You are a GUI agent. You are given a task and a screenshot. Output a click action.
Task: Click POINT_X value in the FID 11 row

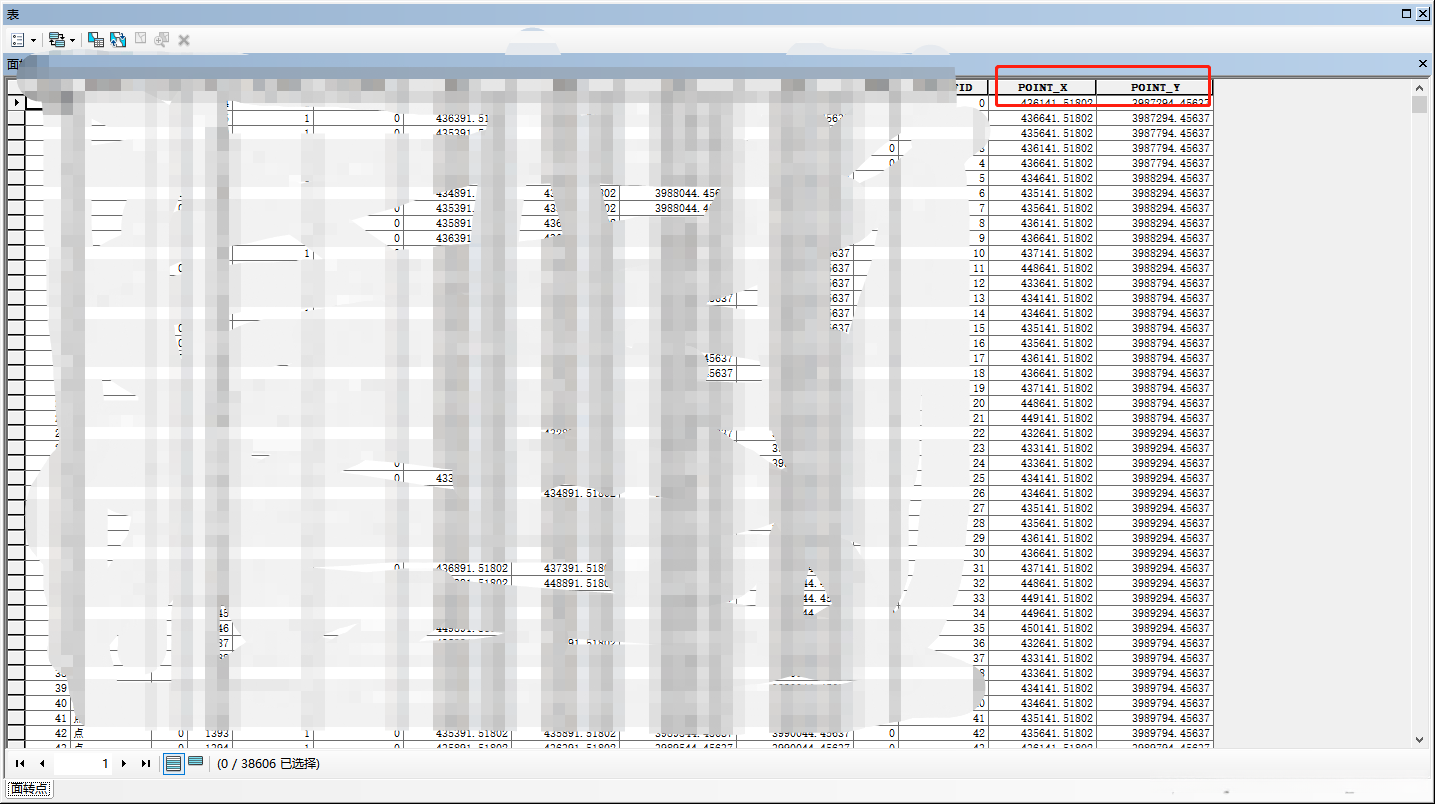coord(1042,268)
